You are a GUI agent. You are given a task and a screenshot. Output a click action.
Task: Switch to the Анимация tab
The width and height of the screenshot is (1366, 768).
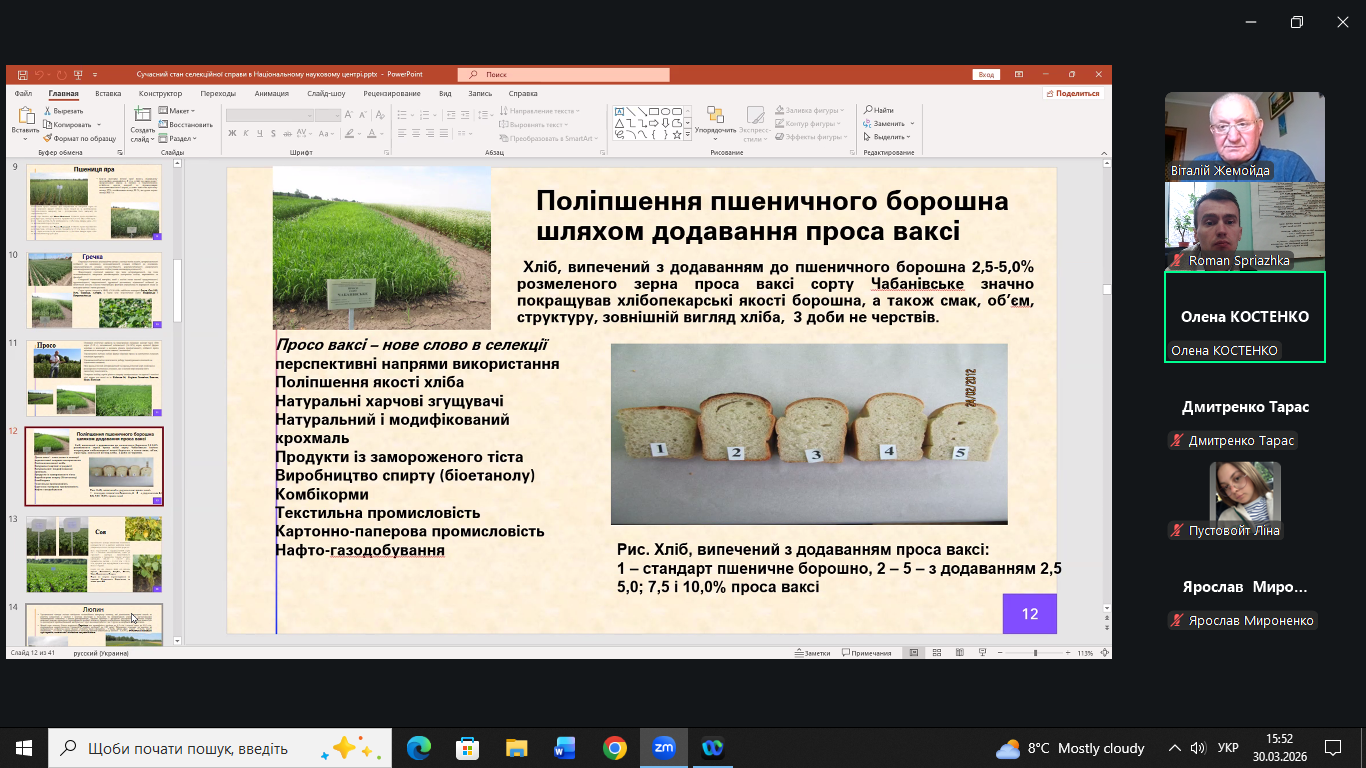[271, 93]
